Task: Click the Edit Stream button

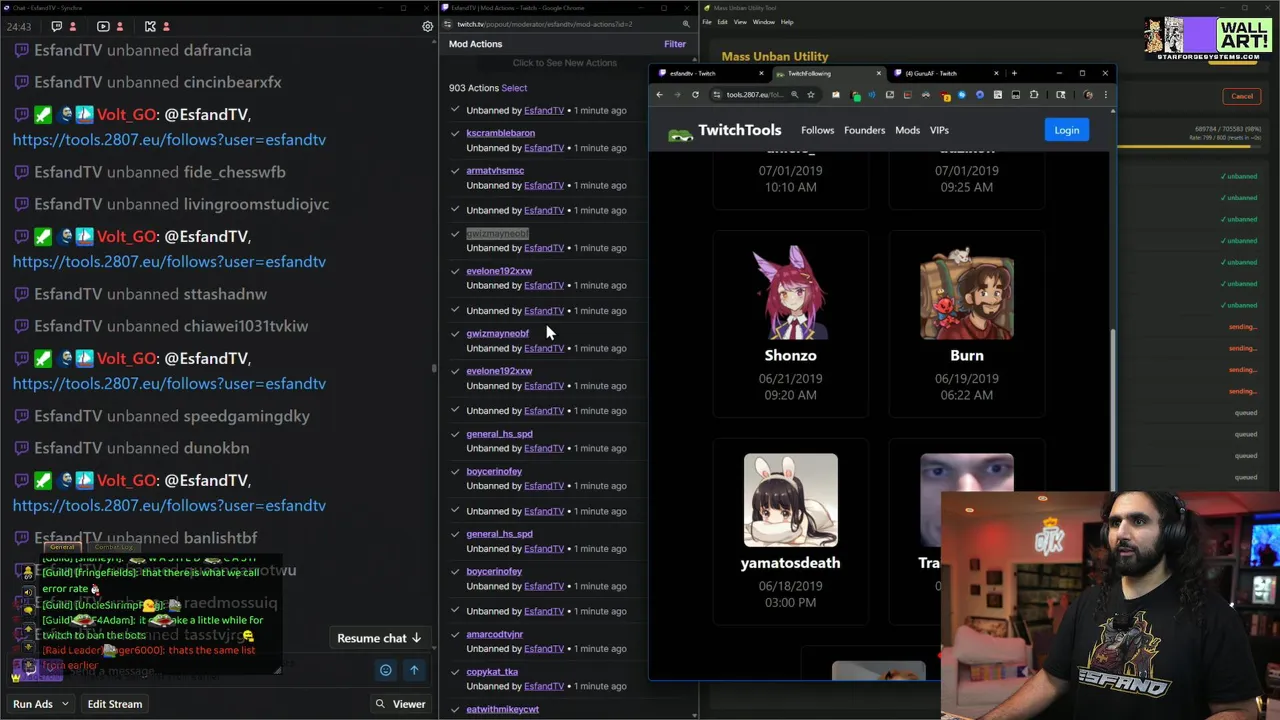Action: click(x=115, y=704)
